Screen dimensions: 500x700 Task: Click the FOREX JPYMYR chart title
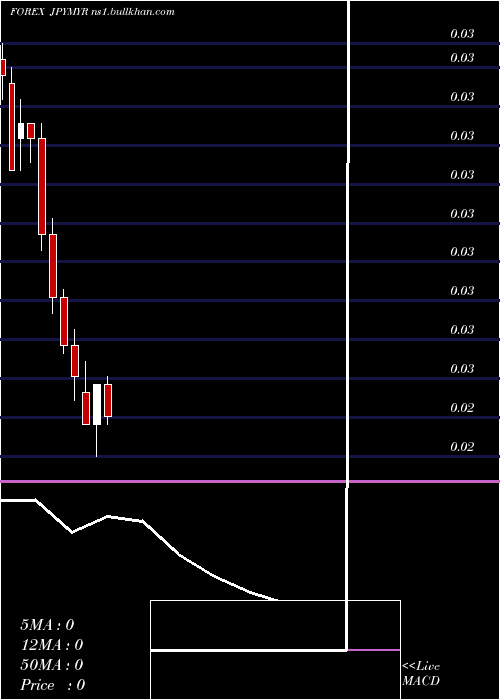tap(50, 12)
